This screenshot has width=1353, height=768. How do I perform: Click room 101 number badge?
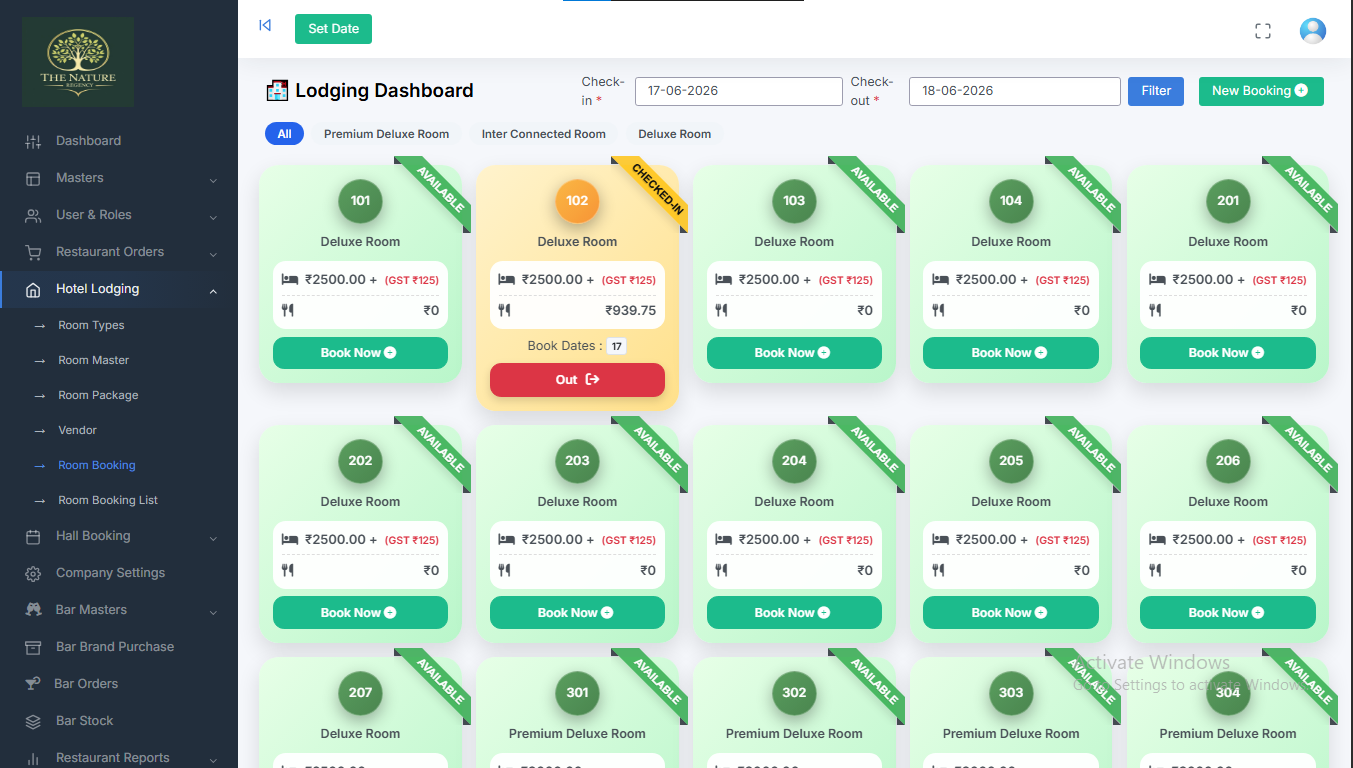[360, 201]
